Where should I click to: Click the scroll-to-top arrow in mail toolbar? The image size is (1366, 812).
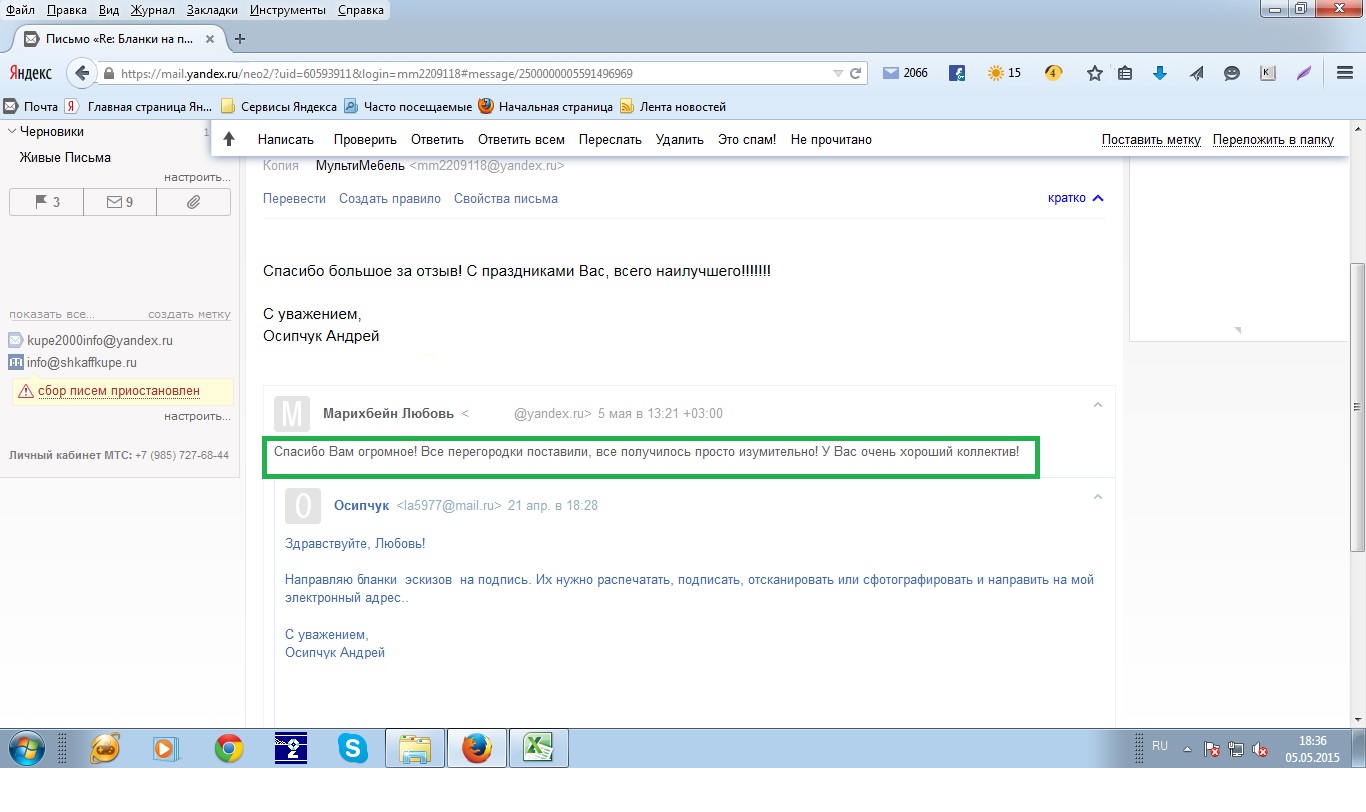point(229,140)
